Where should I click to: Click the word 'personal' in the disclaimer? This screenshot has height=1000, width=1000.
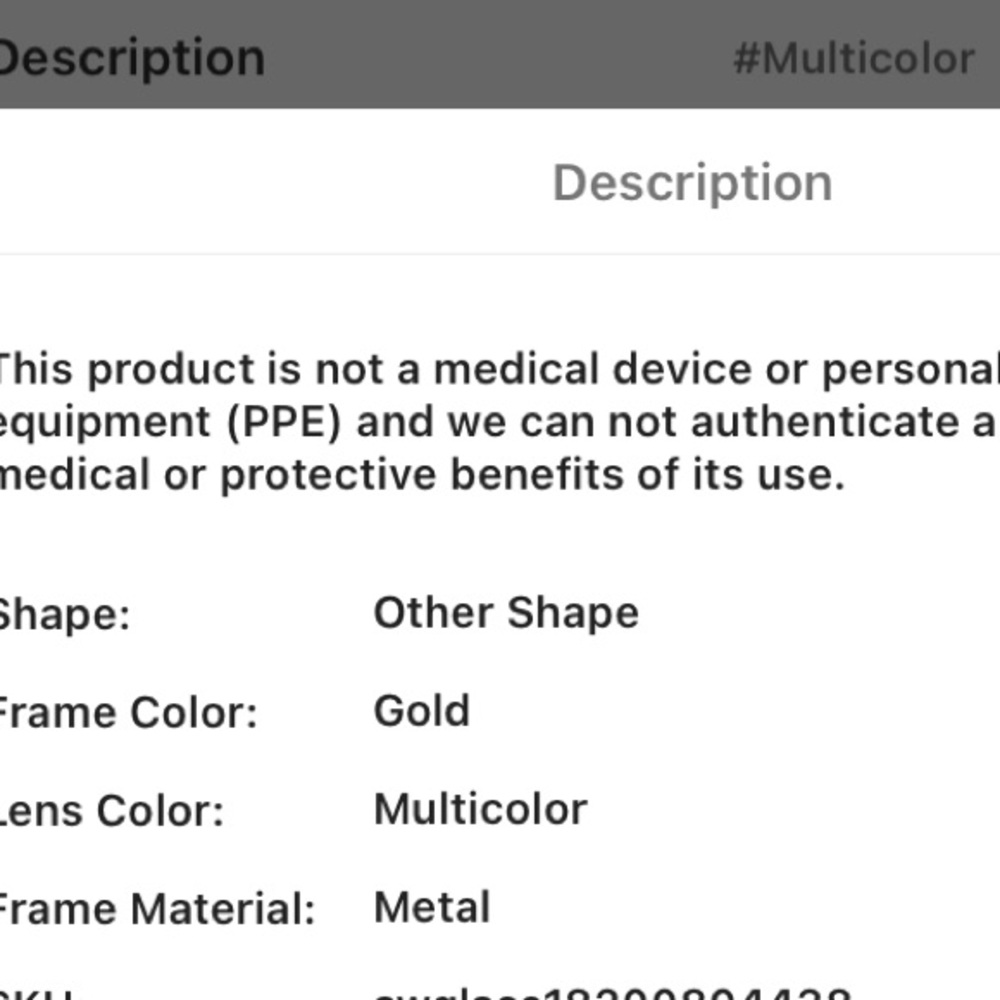click(x=910, y=370)
